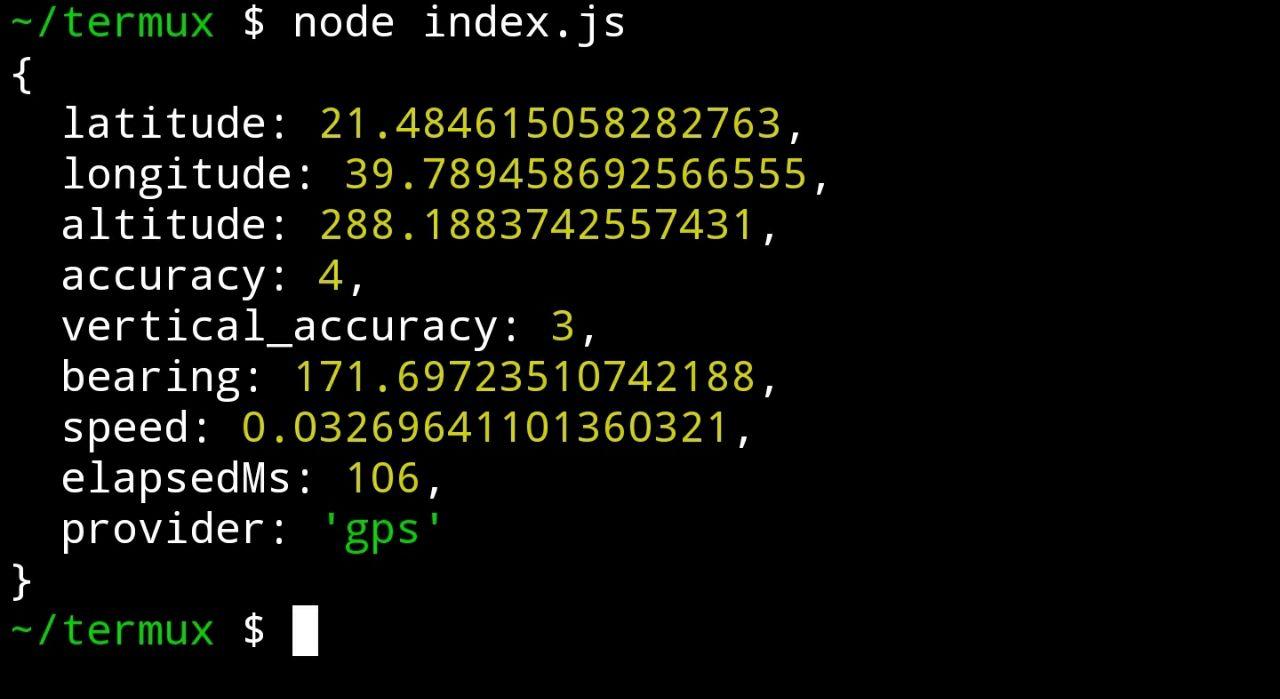Click the elapsedMs value 106
The image size is (1280, 699).
383,479
